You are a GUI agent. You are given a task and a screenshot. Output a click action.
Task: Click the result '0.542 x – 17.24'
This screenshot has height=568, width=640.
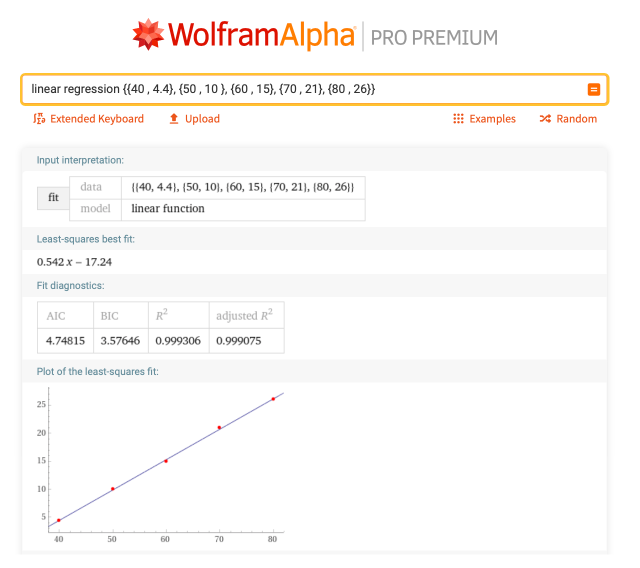(74, 262)
